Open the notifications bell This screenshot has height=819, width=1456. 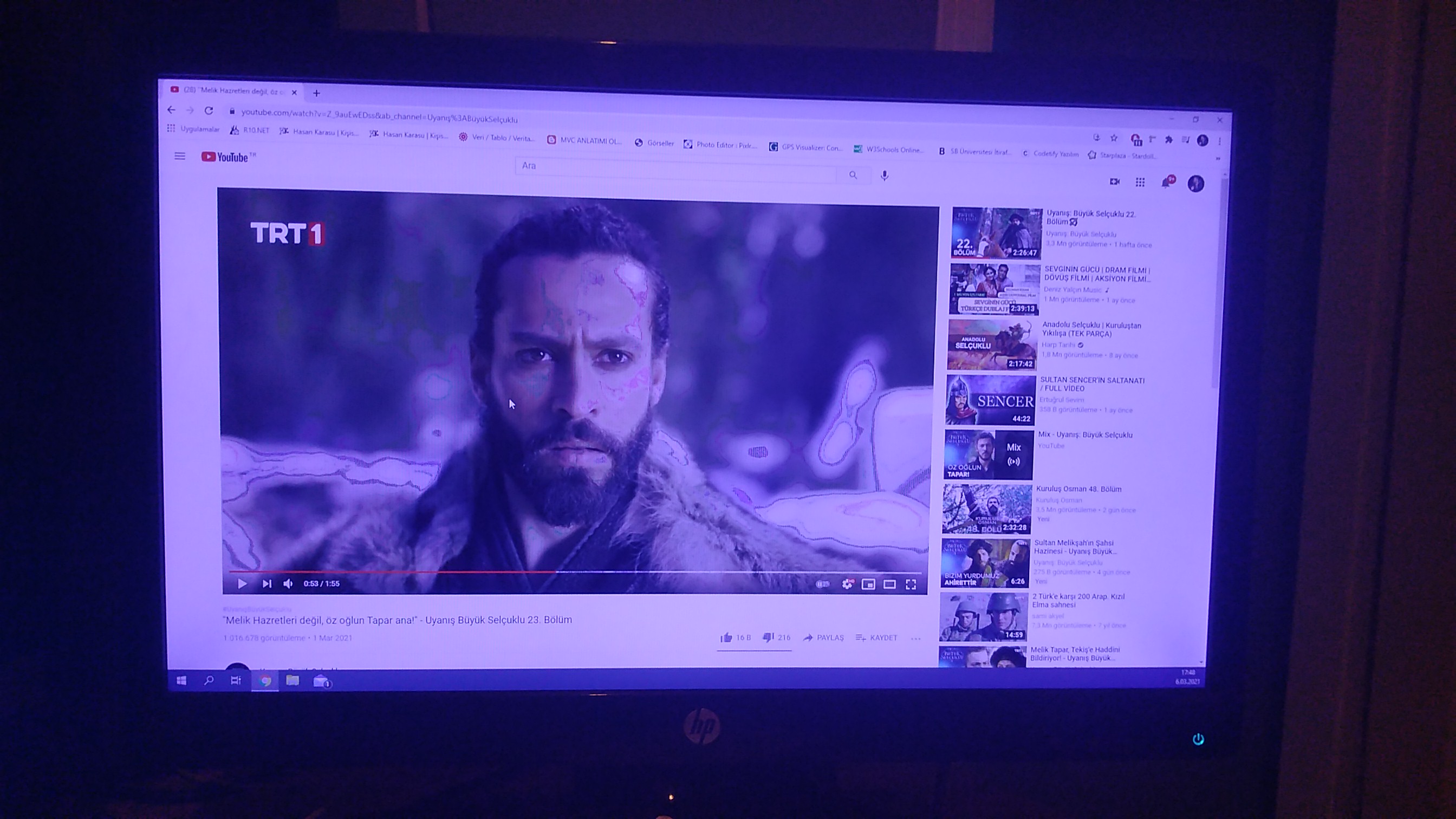click(1167, 182)
